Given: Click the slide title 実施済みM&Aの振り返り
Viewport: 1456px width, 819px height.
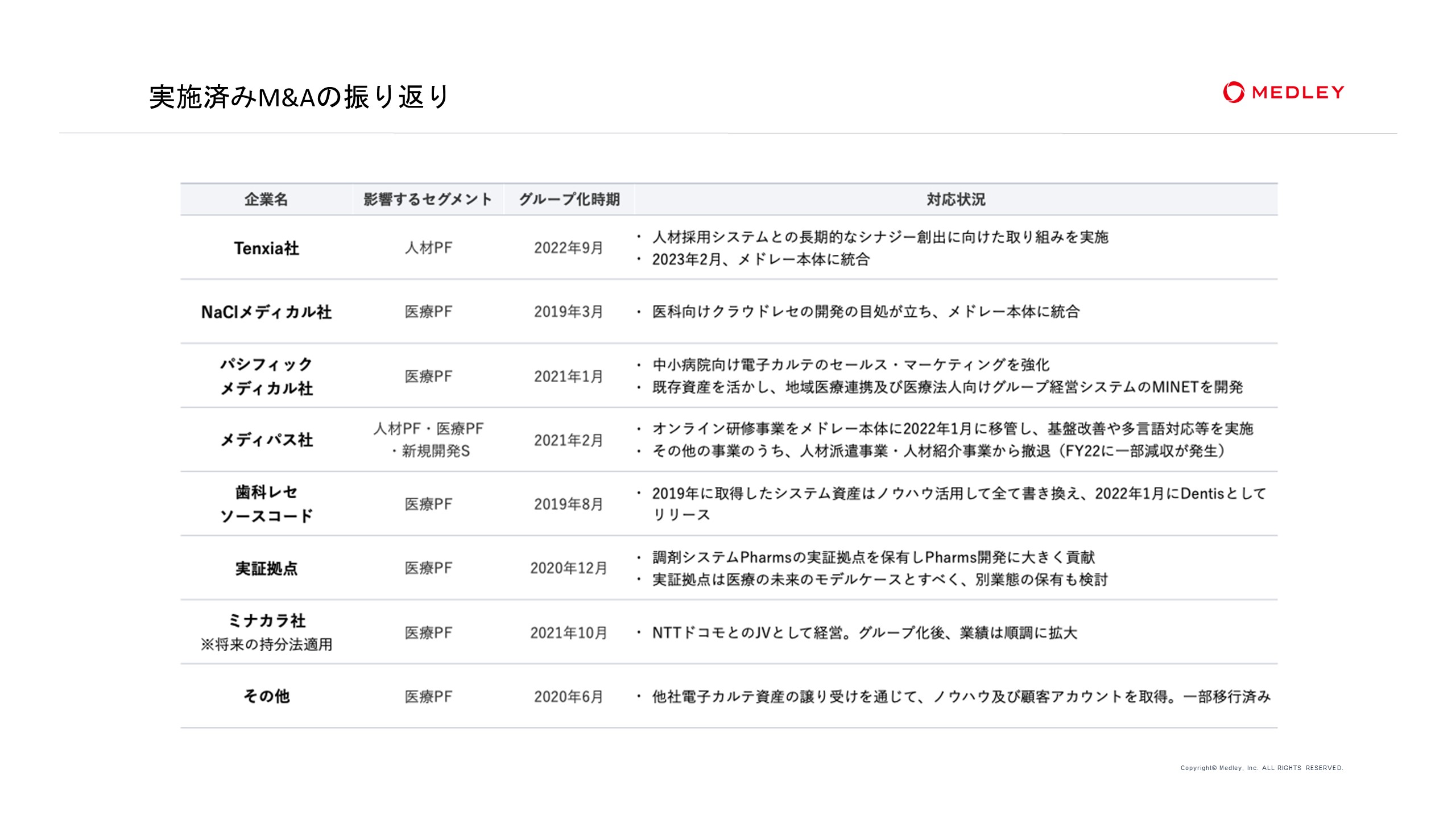Looking at the screenshot, I should tap(299, 97).
